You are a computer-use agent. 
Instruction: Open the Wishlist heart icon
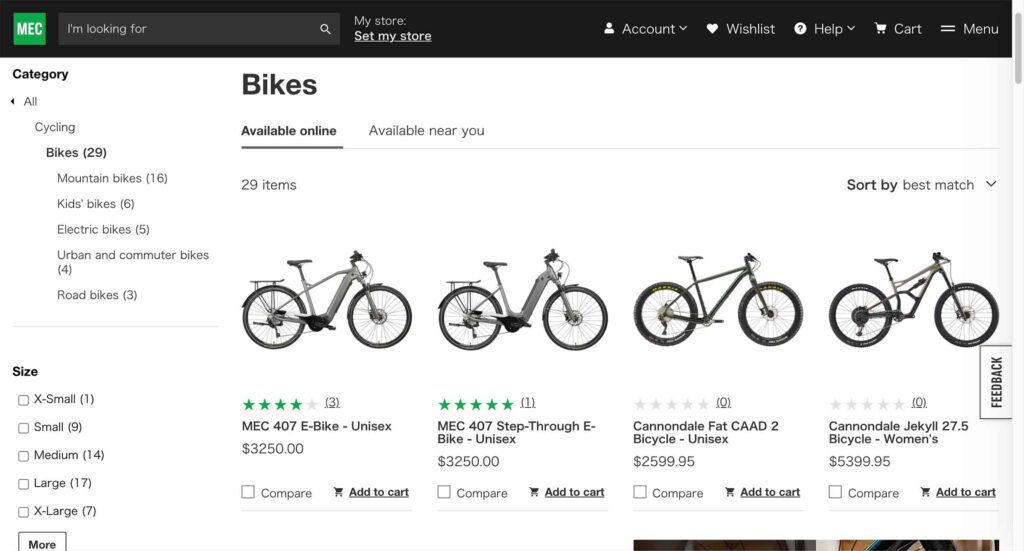[712, 29]
